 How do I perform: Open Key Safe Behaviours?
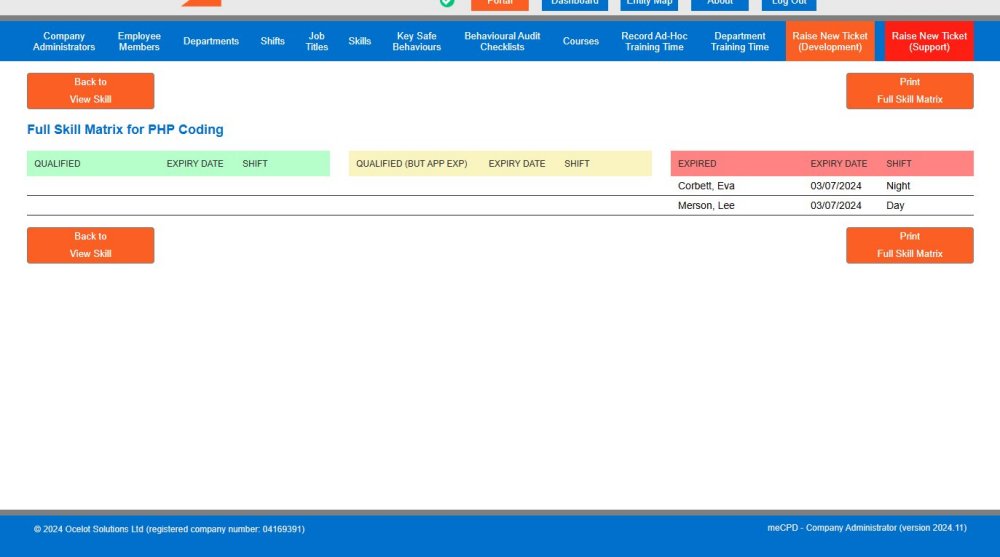[417, 41]
